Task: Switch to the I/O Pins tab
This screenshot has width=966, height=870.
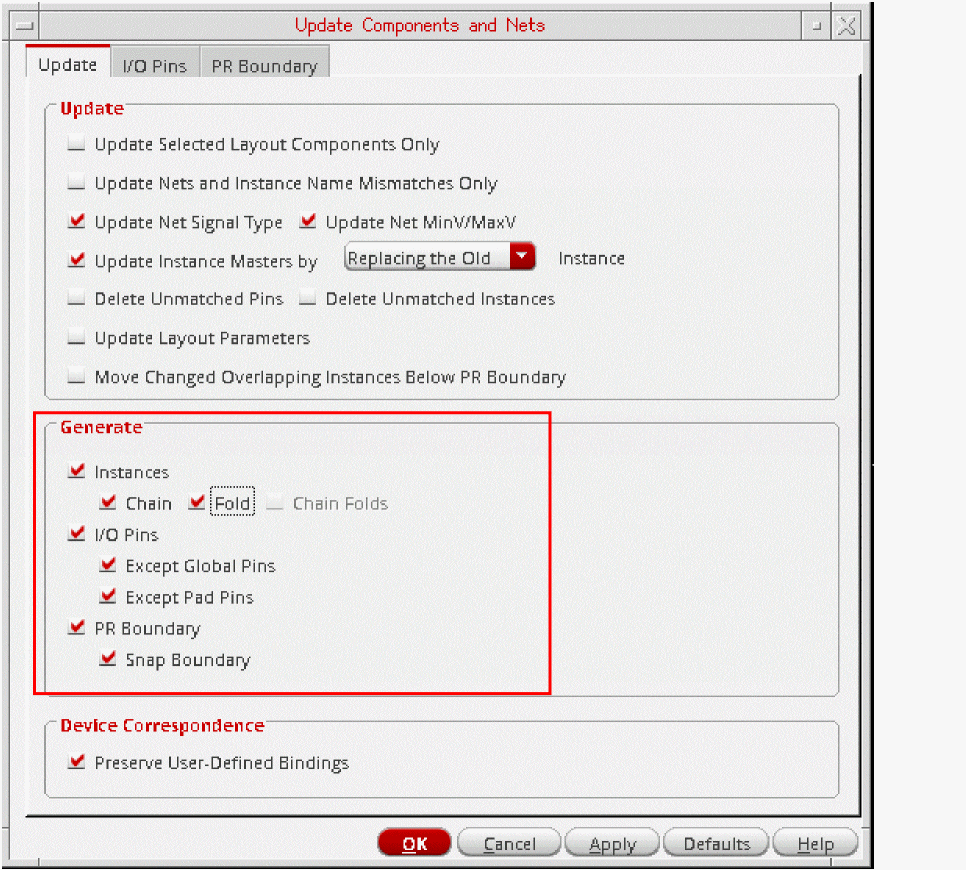Action: point(155,65)
